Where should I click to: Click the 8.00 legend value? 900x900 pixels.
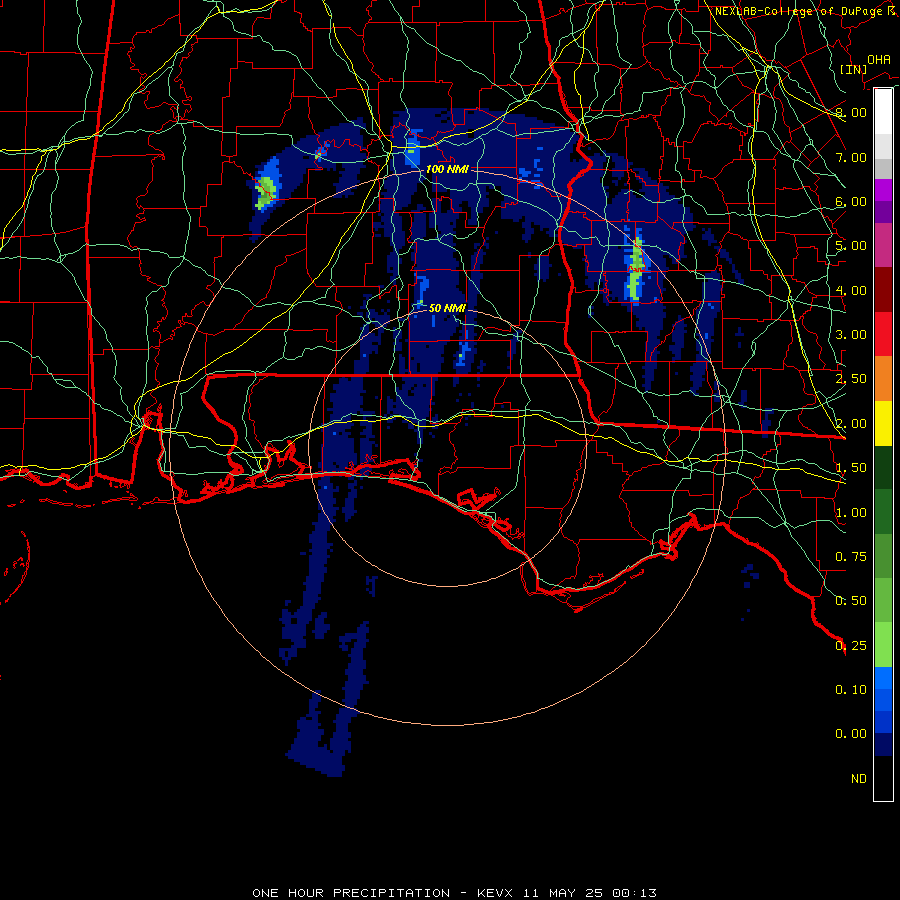coord(851,112)
